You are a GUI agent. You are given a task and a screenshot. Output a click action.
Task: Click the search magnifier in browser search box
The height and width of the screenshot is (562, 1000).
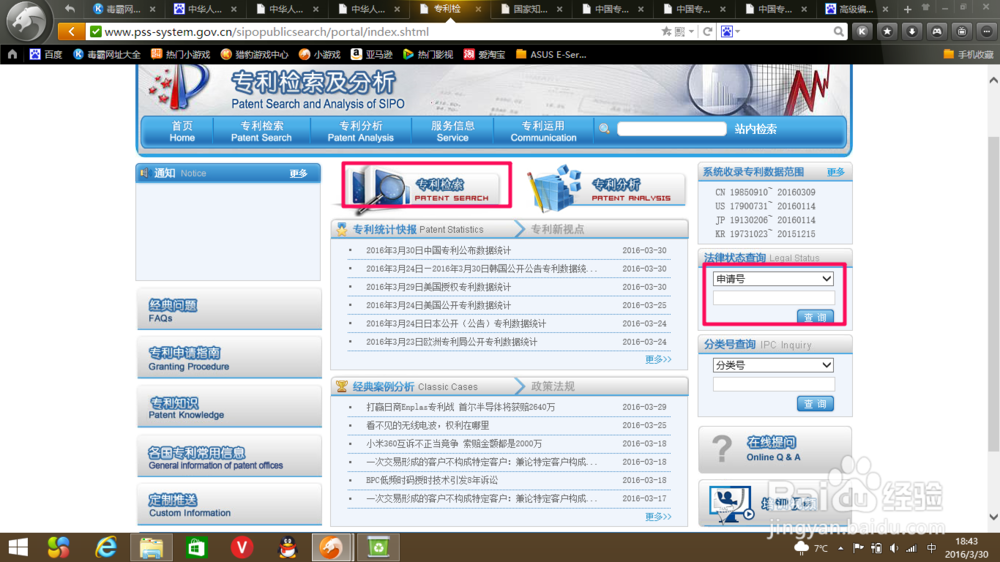[x=839, y=31]
